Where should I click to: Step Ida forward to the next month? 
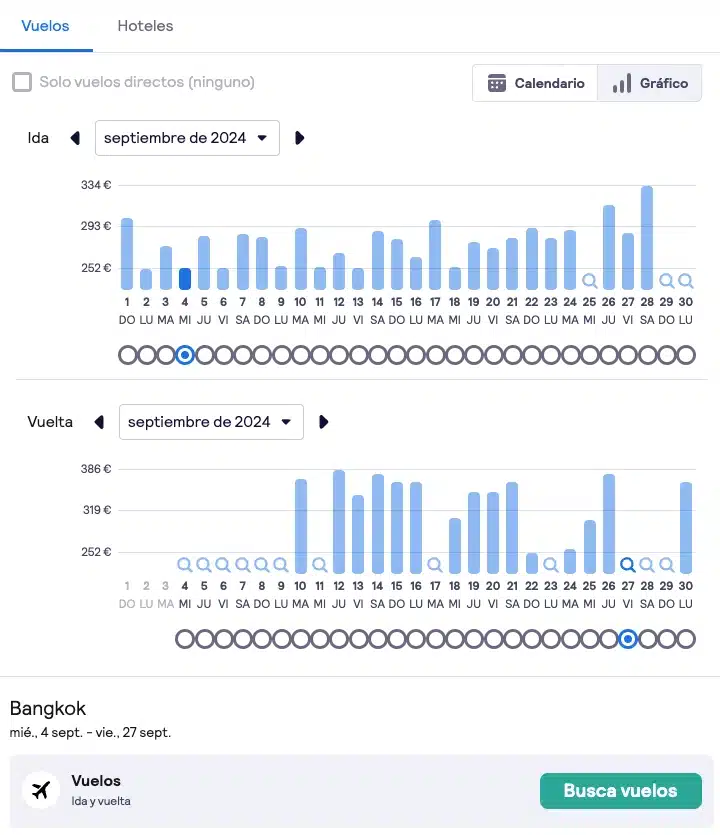point(299,138)
